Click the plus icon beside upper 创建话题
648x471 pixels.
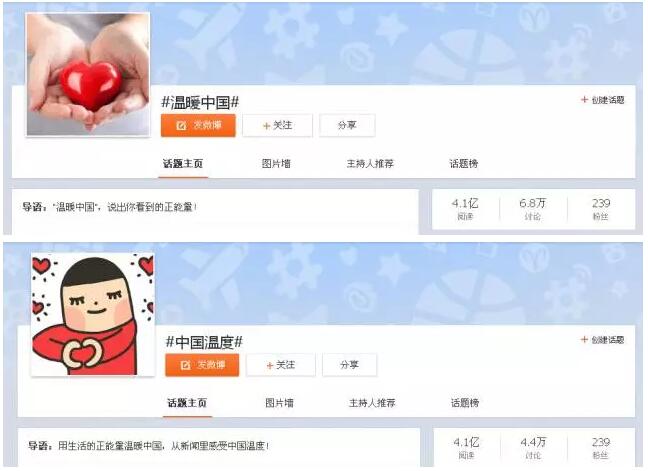[584, 100]
